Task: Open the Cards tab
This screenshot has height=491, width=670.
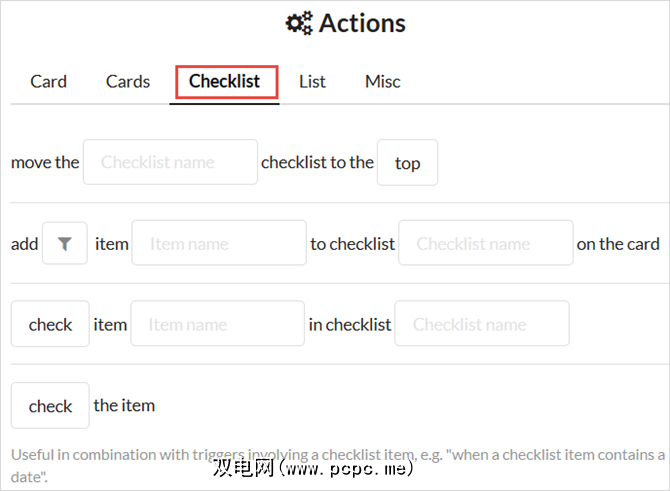Action: coord(128,81)
